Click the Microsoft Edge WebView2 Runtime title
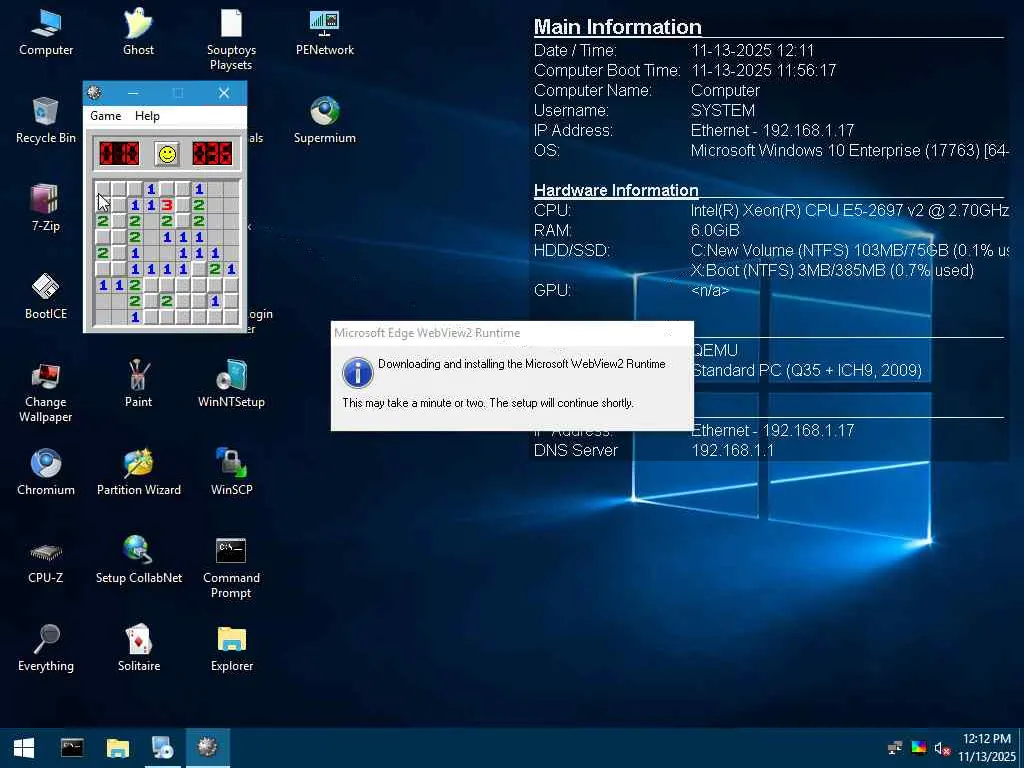The width and height of the screenshot is (1024, 768). pos(427,333)
